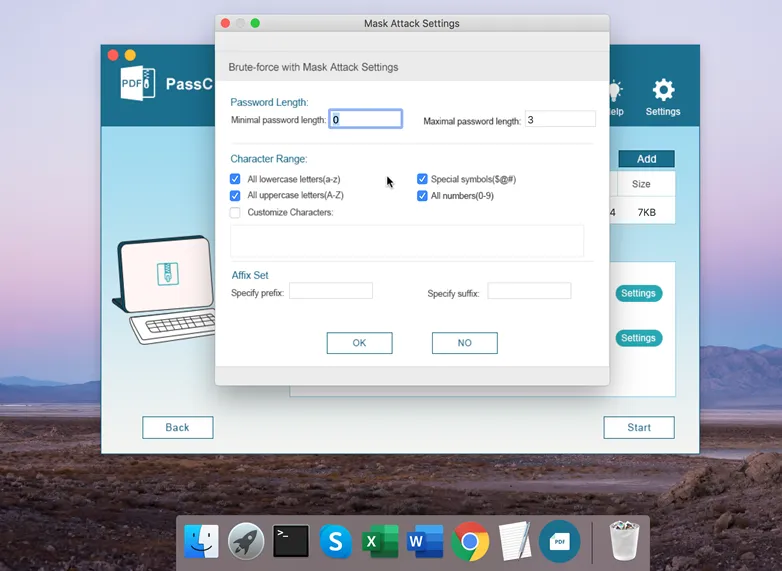Open the upper teal Settings button
Image resolution: width=782 pixels, height=571 pixels.
click(638, 293)
